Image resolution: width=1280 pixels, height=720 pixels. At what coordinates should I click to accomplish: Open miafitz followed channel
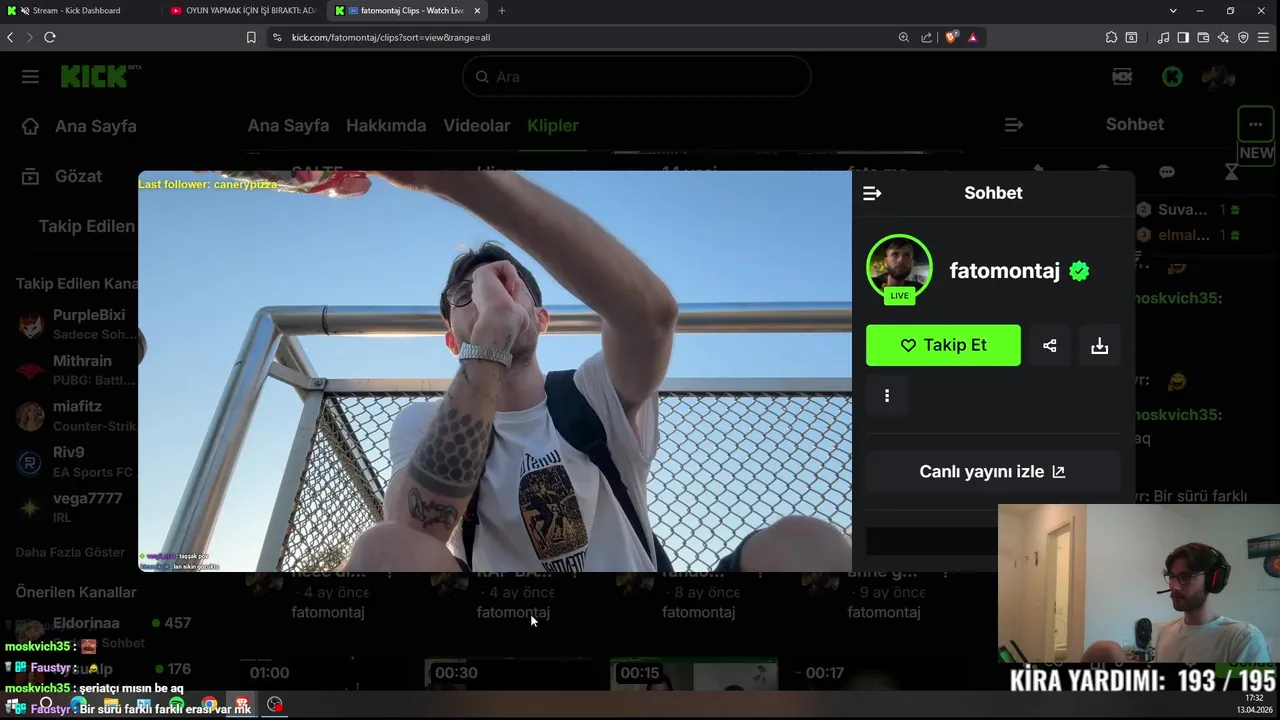[x=76, y=416]
